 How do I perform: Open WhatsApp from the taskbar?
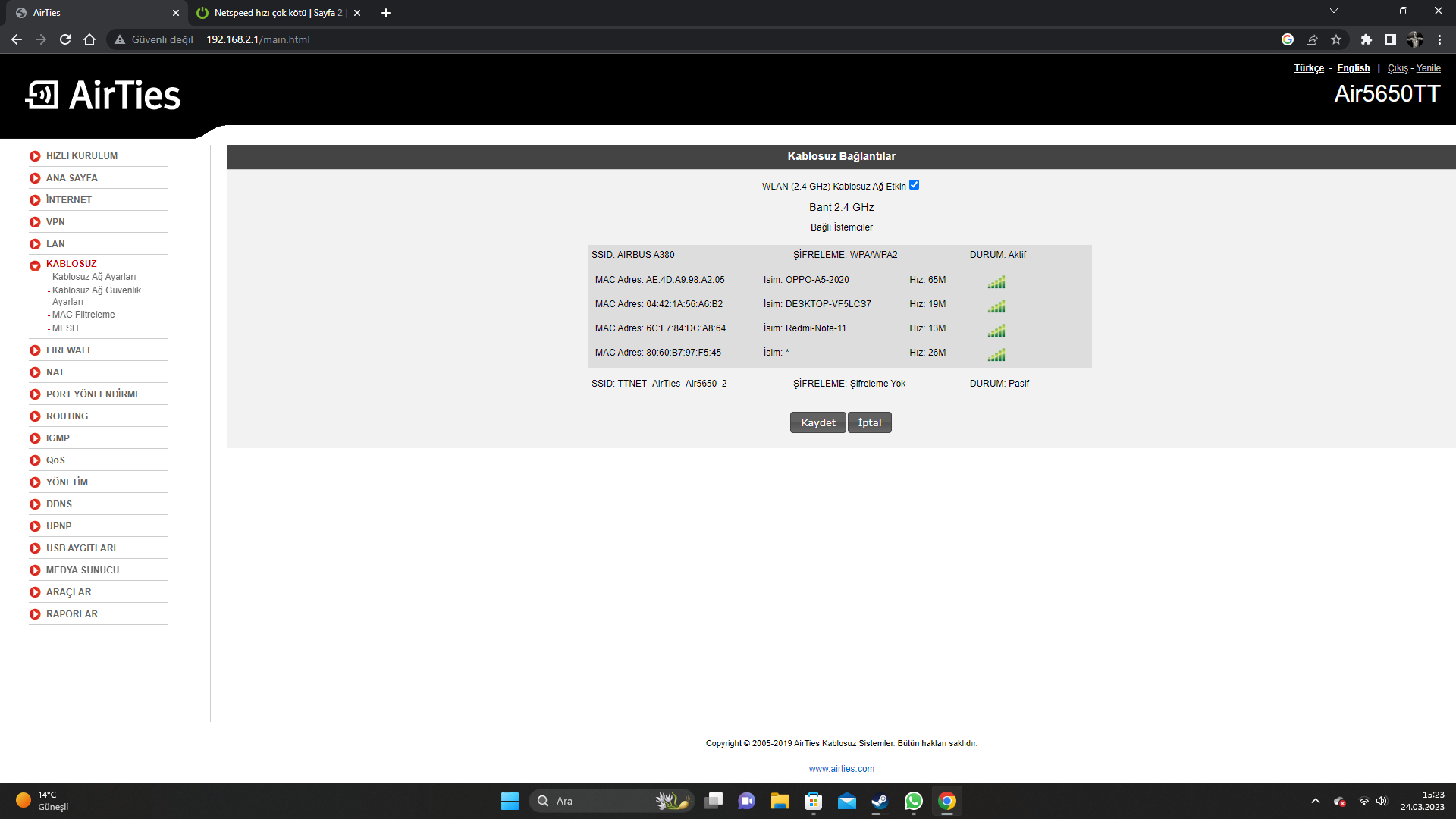(914, 801)
